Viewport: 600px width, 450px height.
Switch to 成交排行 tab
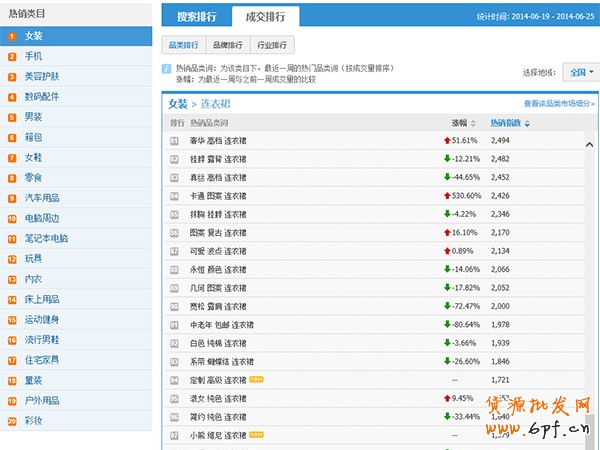coord(266,16)
